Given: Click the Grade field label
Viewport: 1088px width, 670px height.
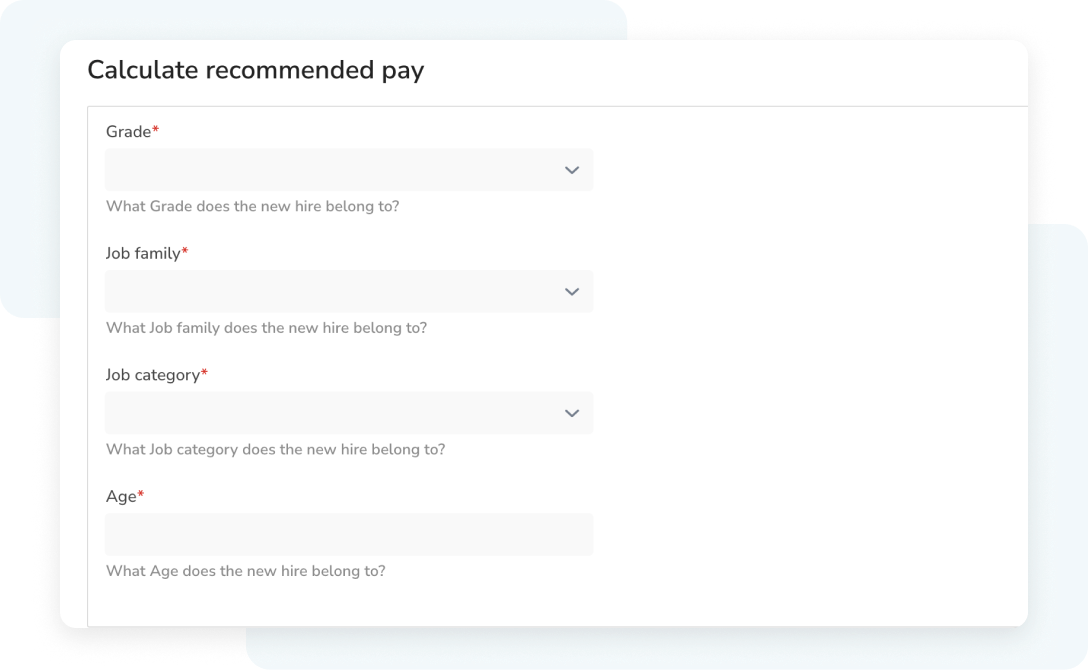Looking at the screenshot, I should (128, 132).
